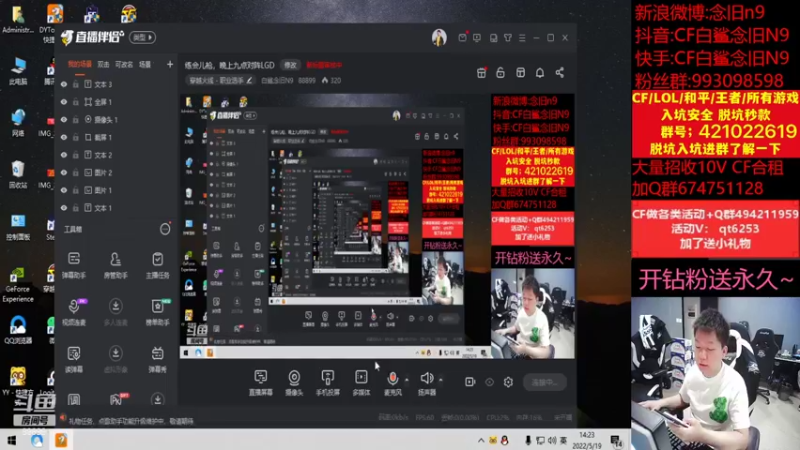
Task: Add a 多媒体 media source
Action: click(361, 382)
